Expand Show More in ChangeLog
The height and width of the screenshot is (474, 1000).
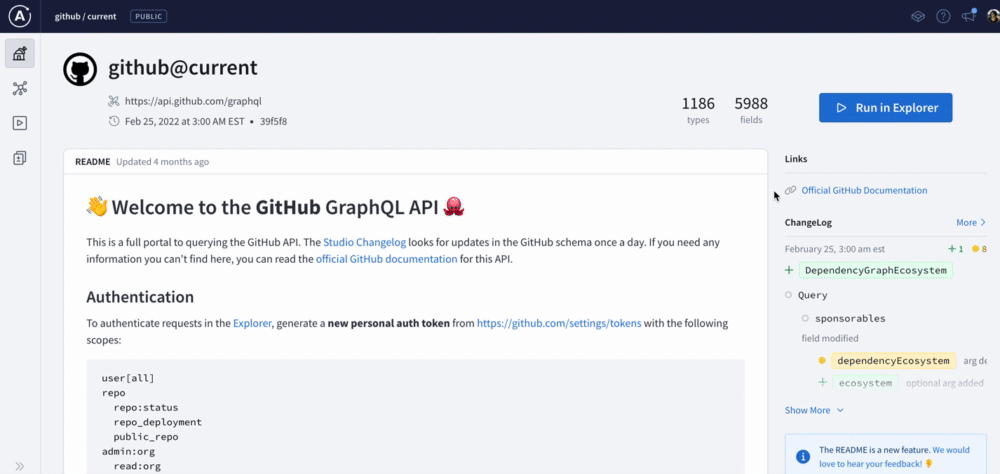(814, 410)
